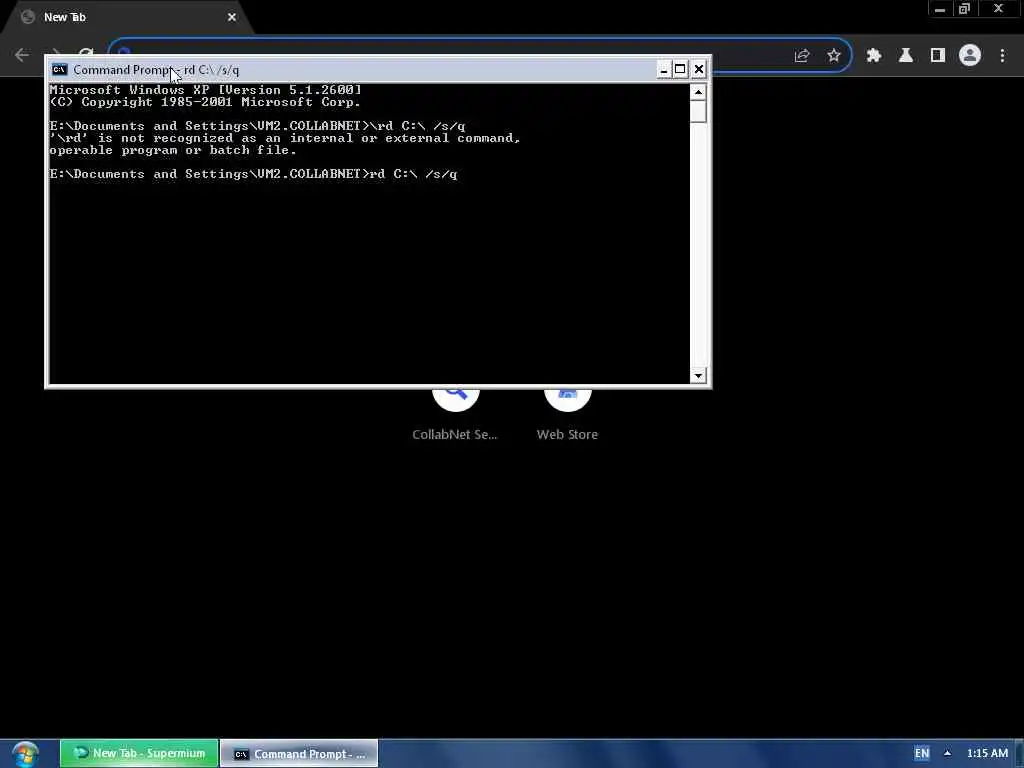Maximize the Command Prompt window
This screenshot has width=1024, height=768.
[x=680, y=69]
